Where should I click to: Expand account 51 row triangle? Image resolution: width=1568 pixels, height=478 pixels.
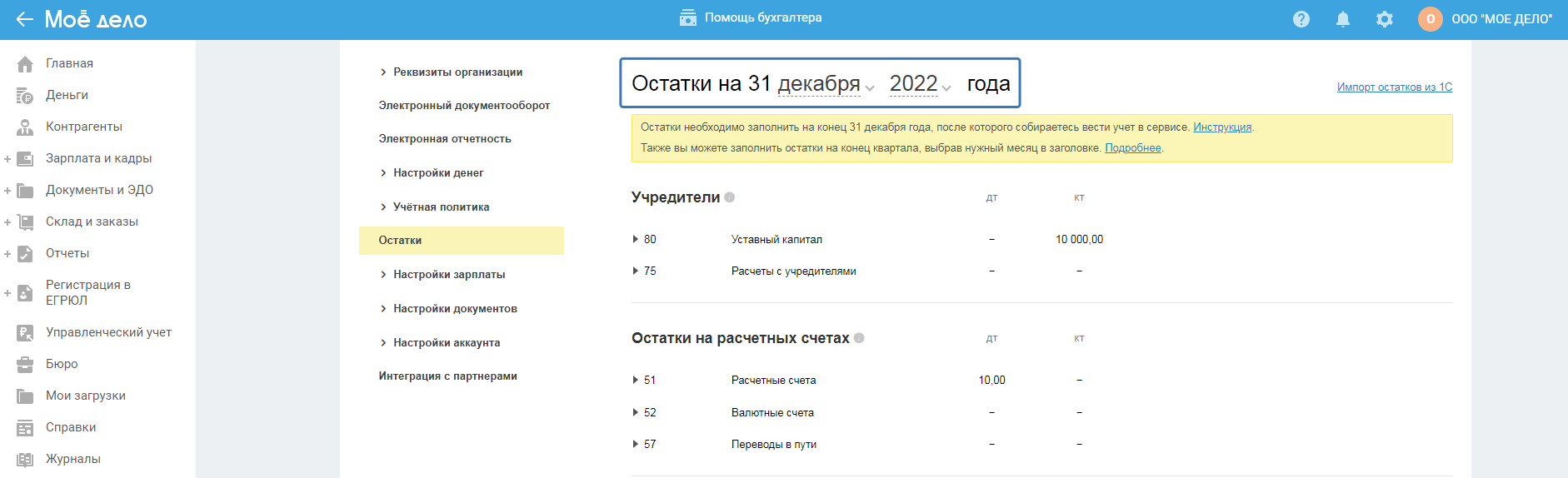(x=636, y=380)
